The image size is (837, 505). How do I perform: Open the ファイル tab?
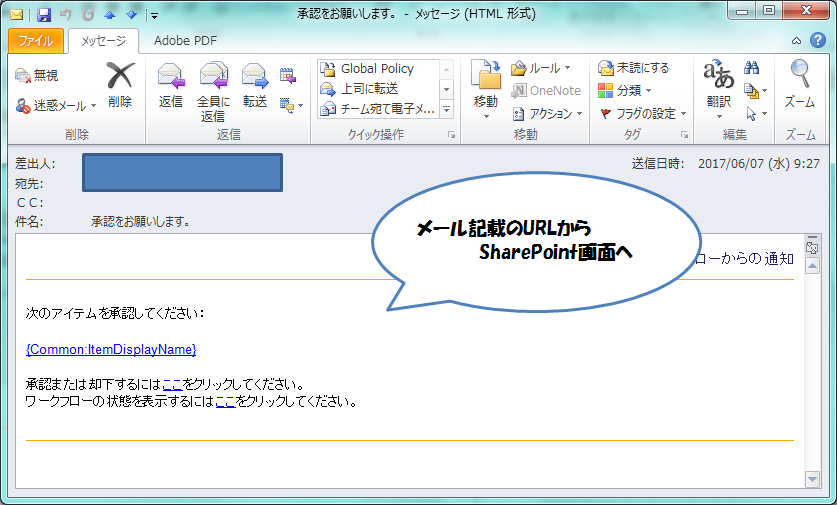[x=36, y=41]
